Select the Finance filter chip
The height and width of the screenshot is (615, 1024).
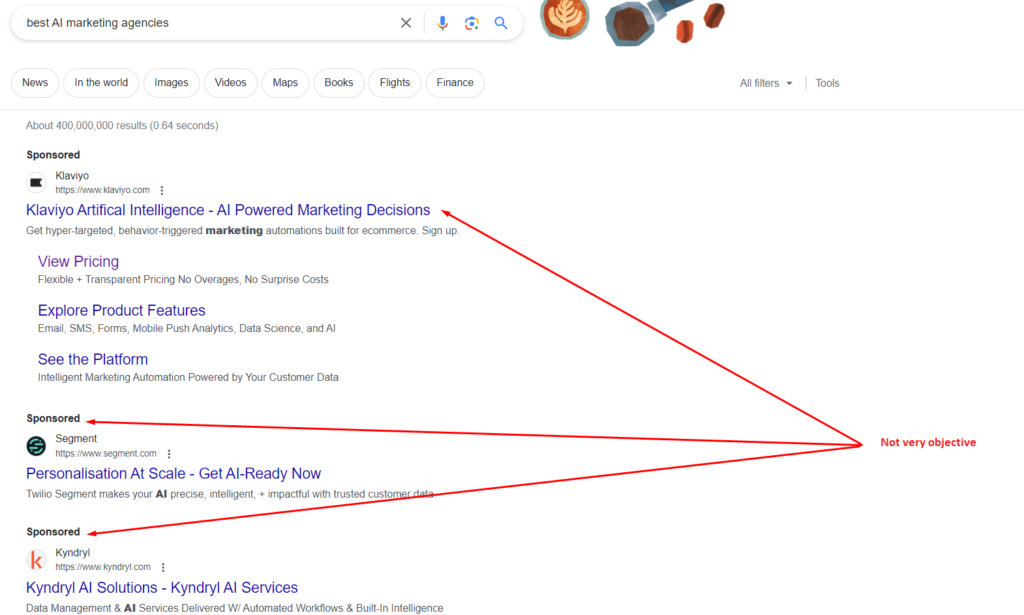click(x=455, y=83)
